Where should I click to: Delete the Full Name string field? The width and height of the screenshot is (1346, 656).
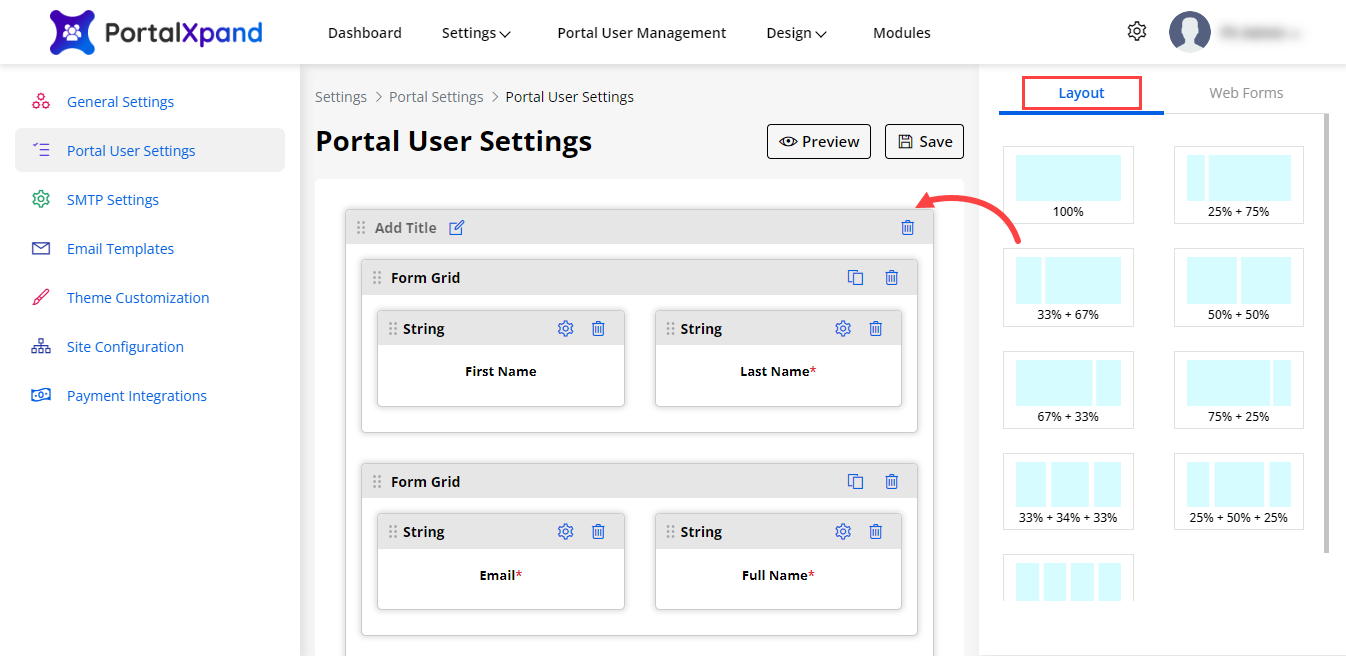(x=875, y=532)
